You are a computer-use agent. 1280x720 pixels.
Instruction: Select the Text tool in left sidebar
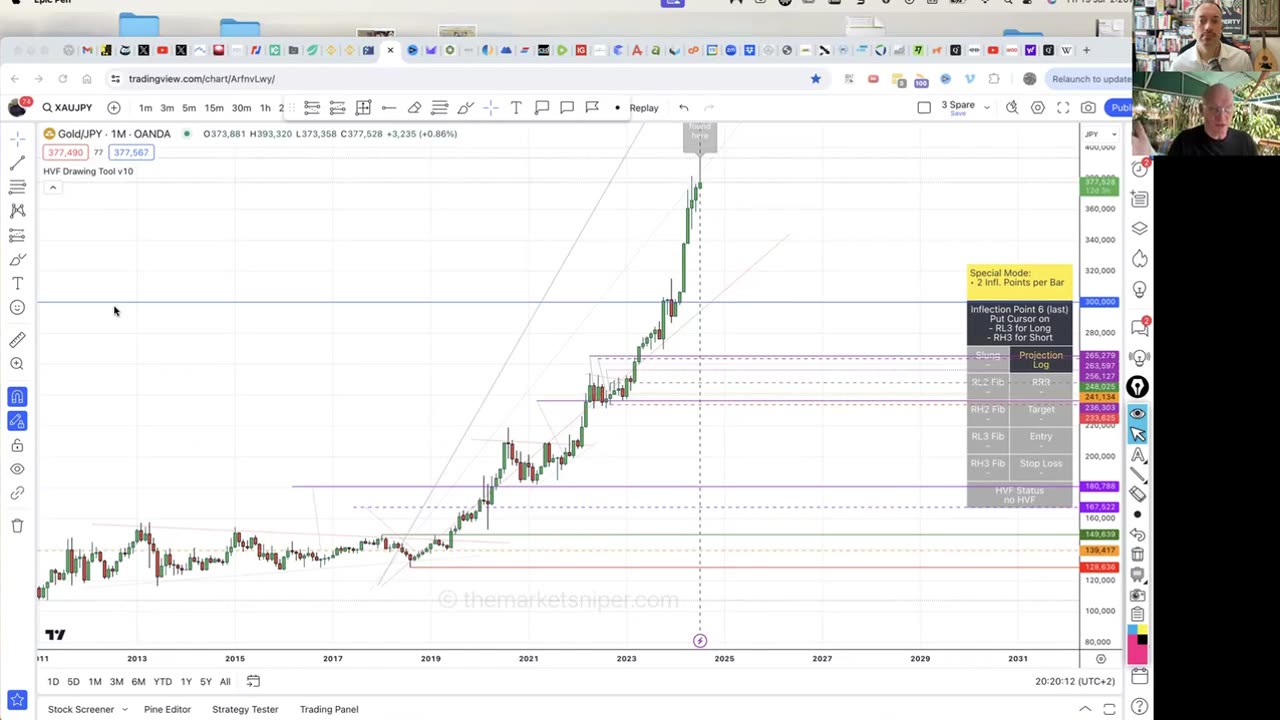coord(17,284)
